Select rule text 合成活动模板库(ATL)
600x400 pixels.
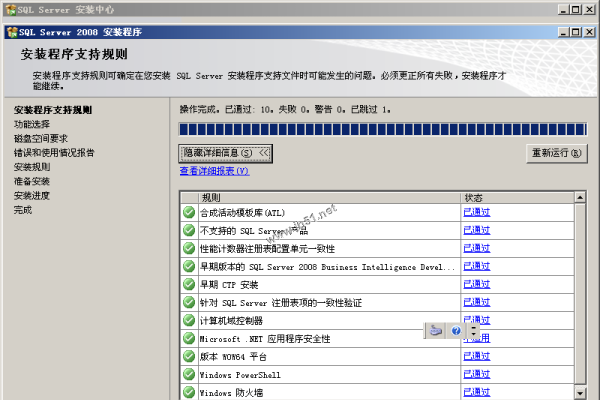tap(242, 212)
